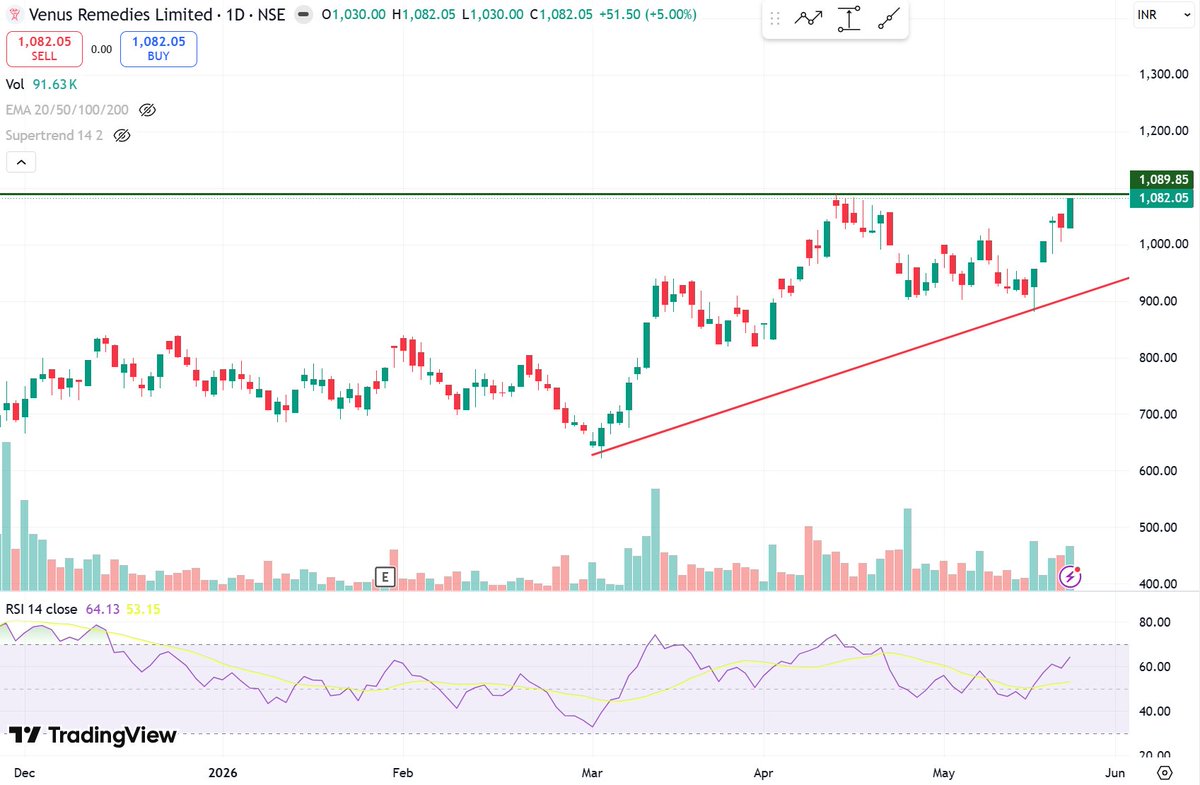Click the Venus Remedies company logo icon
The width and height of the screenshot is (1200, 785).
click(13, 15)
